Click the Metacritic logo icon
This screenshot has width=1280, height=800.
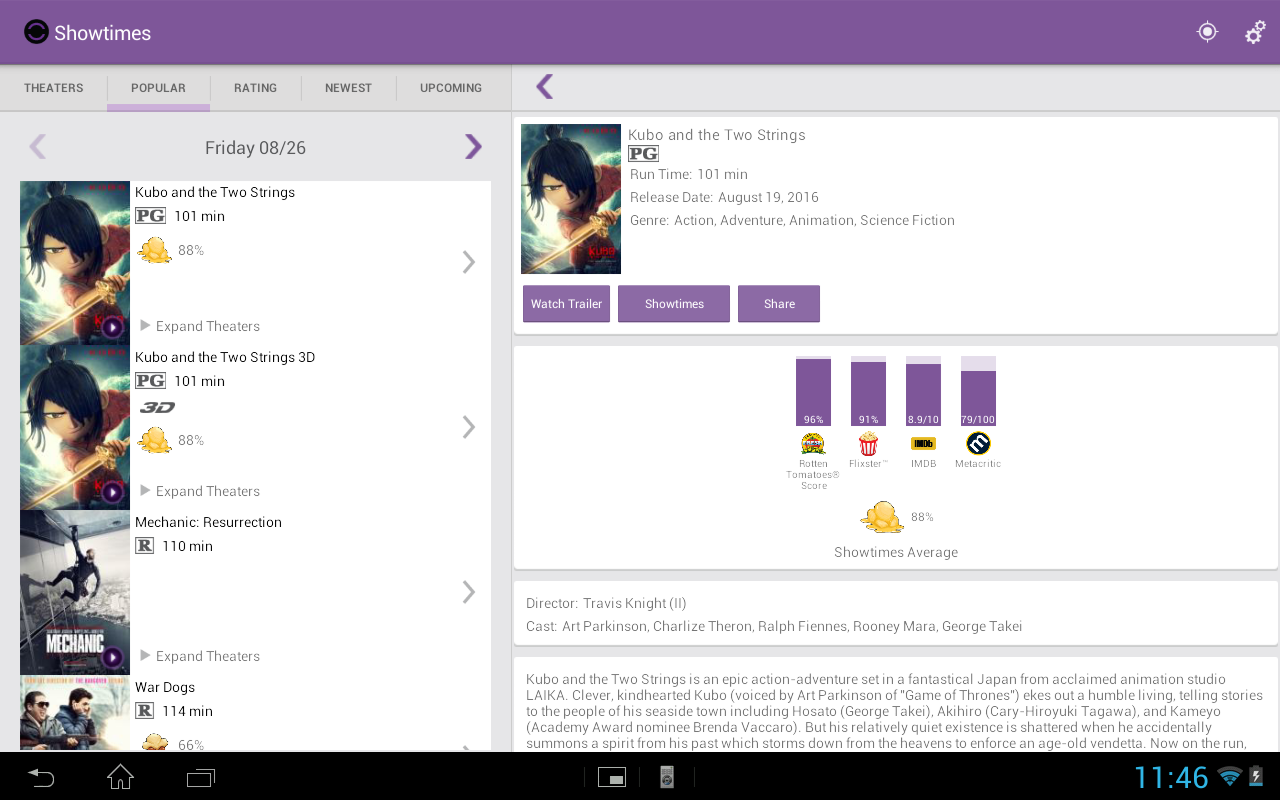pos(978,443)
